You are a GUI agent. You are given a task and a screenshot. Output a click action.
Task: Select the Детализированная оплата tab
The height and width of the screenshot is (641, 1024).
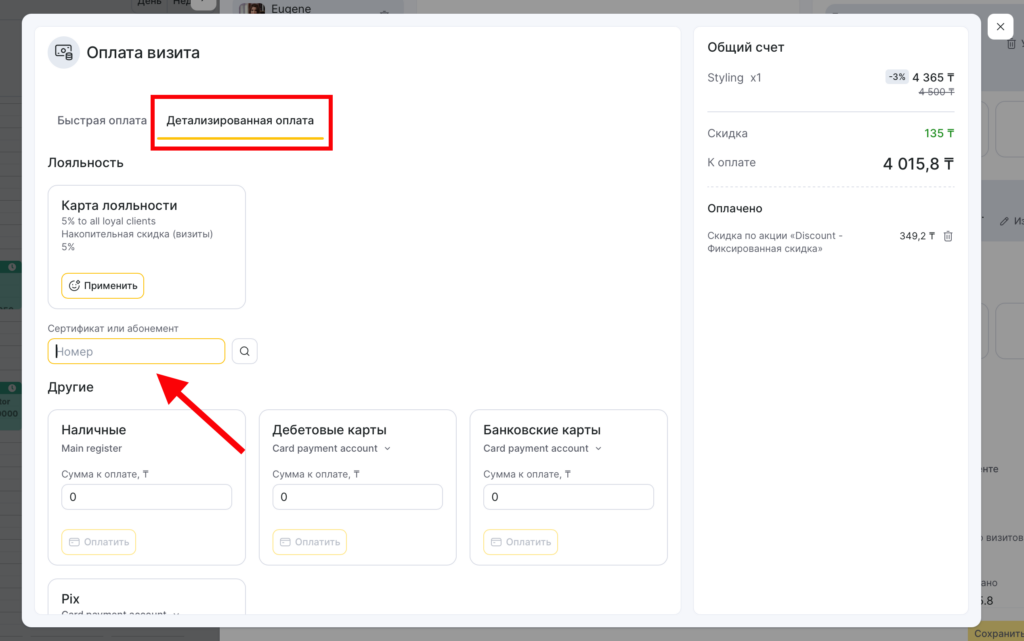(x=240, y=120)
